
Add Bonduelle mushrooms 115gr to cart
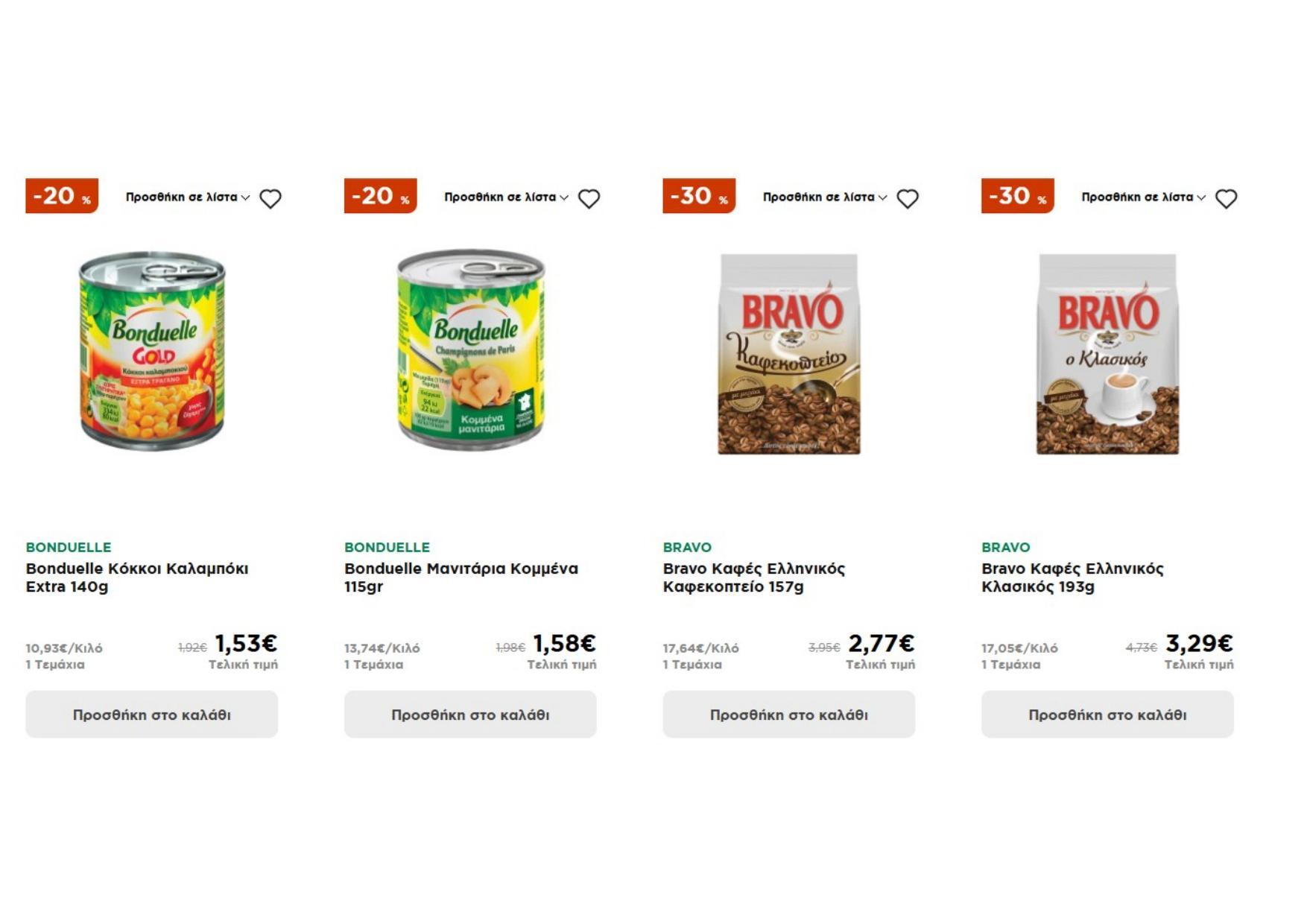click(470, 715)
